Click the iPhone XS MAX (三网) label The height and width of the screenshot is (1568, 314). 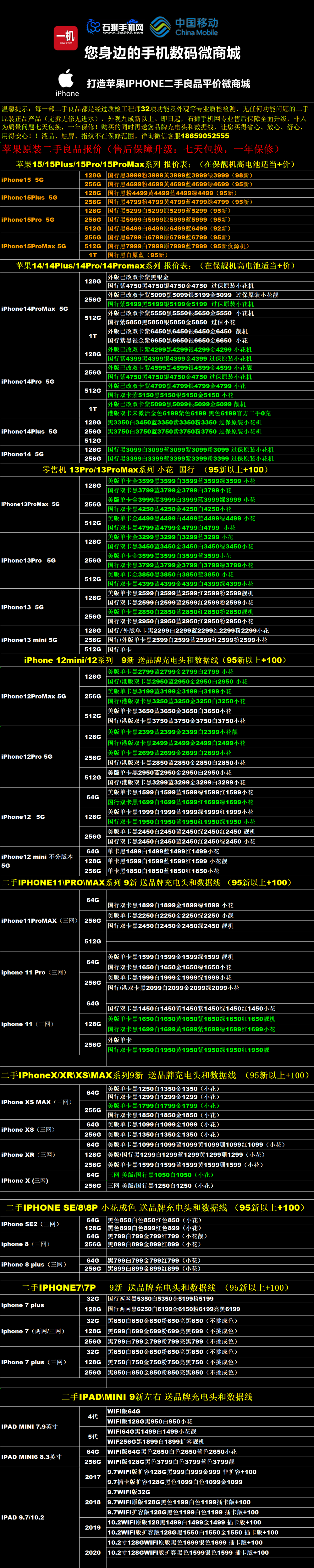point(36,1102)
